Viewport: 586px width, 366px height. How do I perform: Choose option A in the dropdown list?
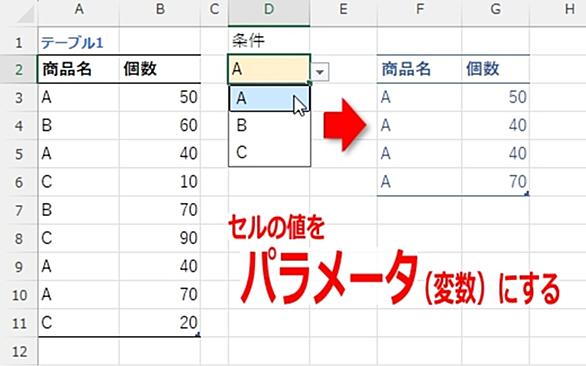coord(269,99)
